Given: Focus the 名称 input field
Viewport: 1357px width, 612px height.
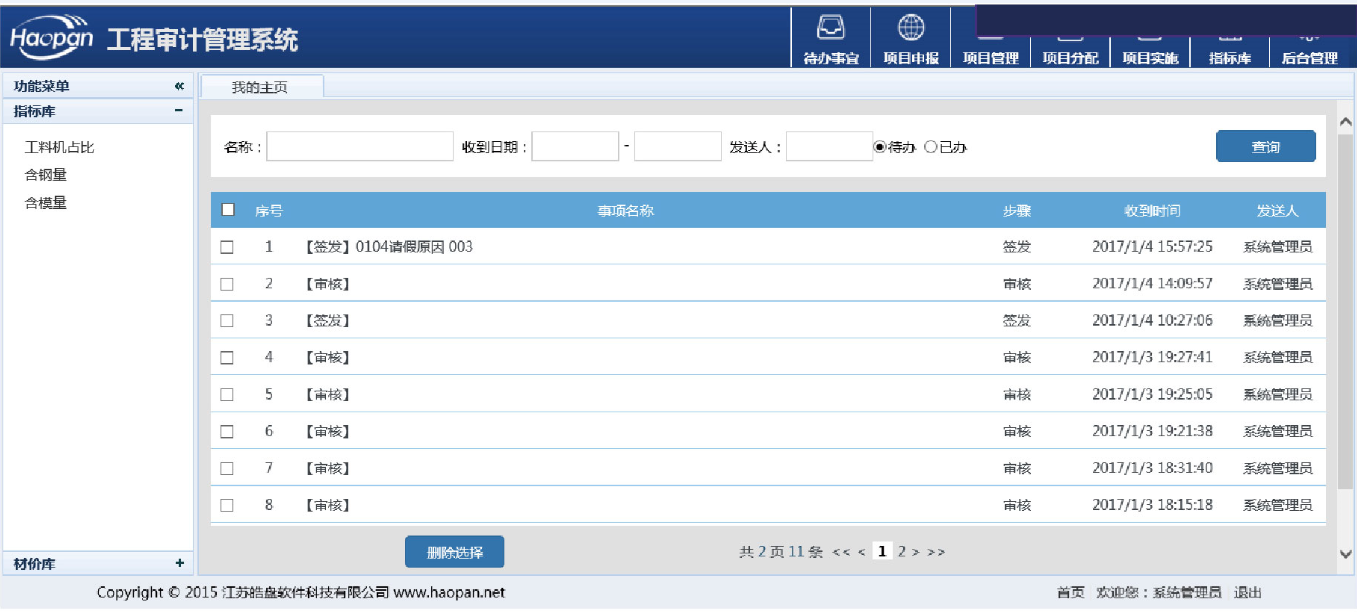Looking at the screenshot, I should click(x=359, y=147).
